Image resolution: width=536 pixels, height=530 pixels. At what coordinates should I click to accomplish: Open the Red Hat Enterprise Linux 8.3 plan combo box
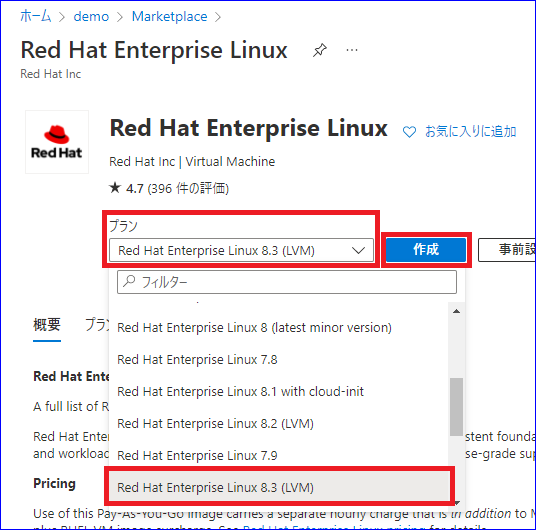[x=241, y=250]
